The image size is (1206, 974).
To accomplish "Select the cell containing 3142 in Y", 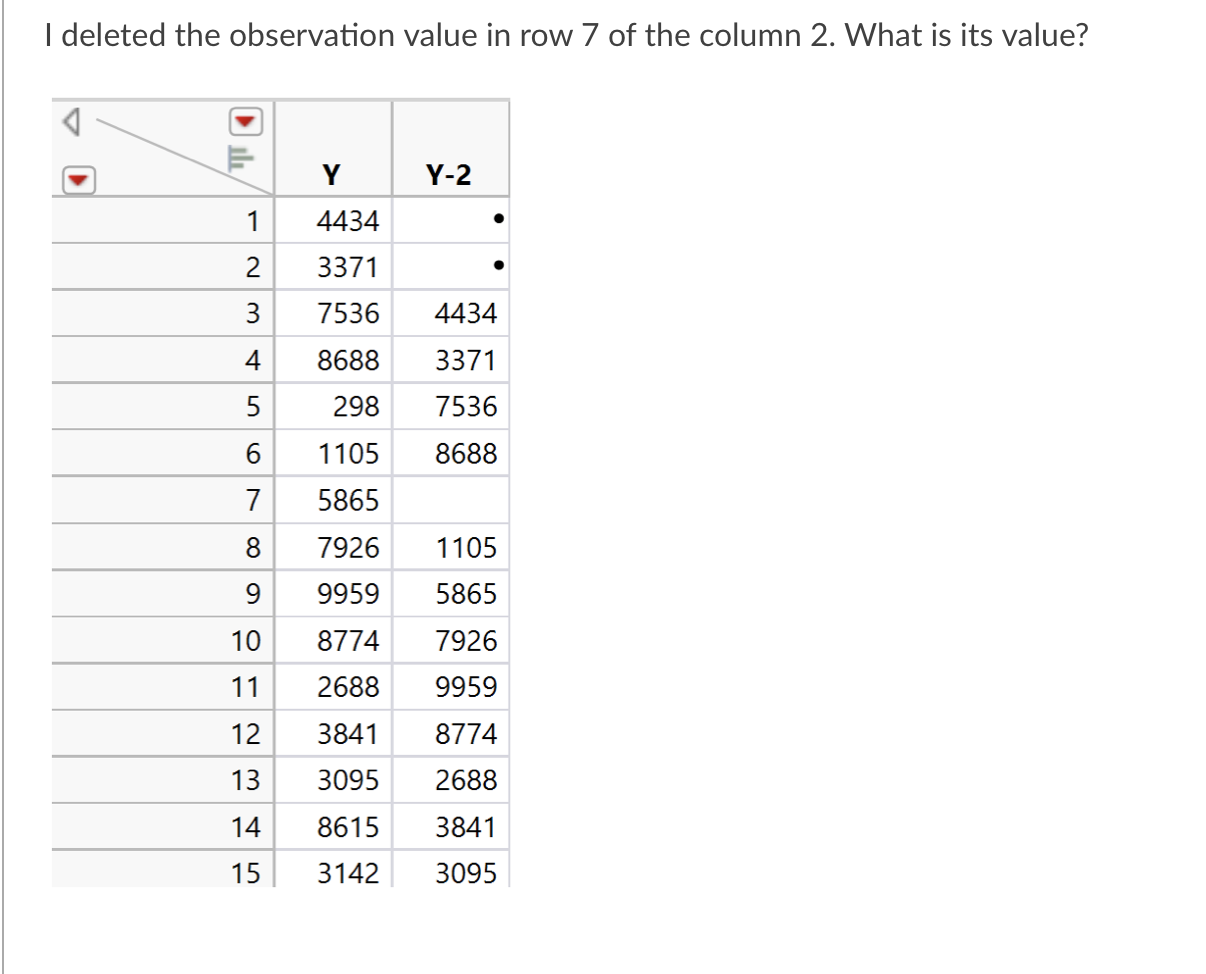I will click(347, 873).
